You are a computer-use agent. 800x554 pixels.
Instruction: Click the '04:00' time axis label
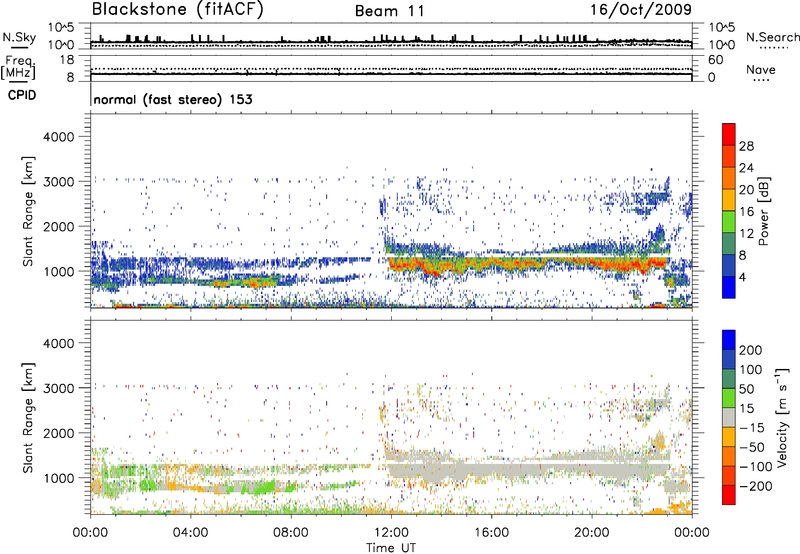(191, 533)
